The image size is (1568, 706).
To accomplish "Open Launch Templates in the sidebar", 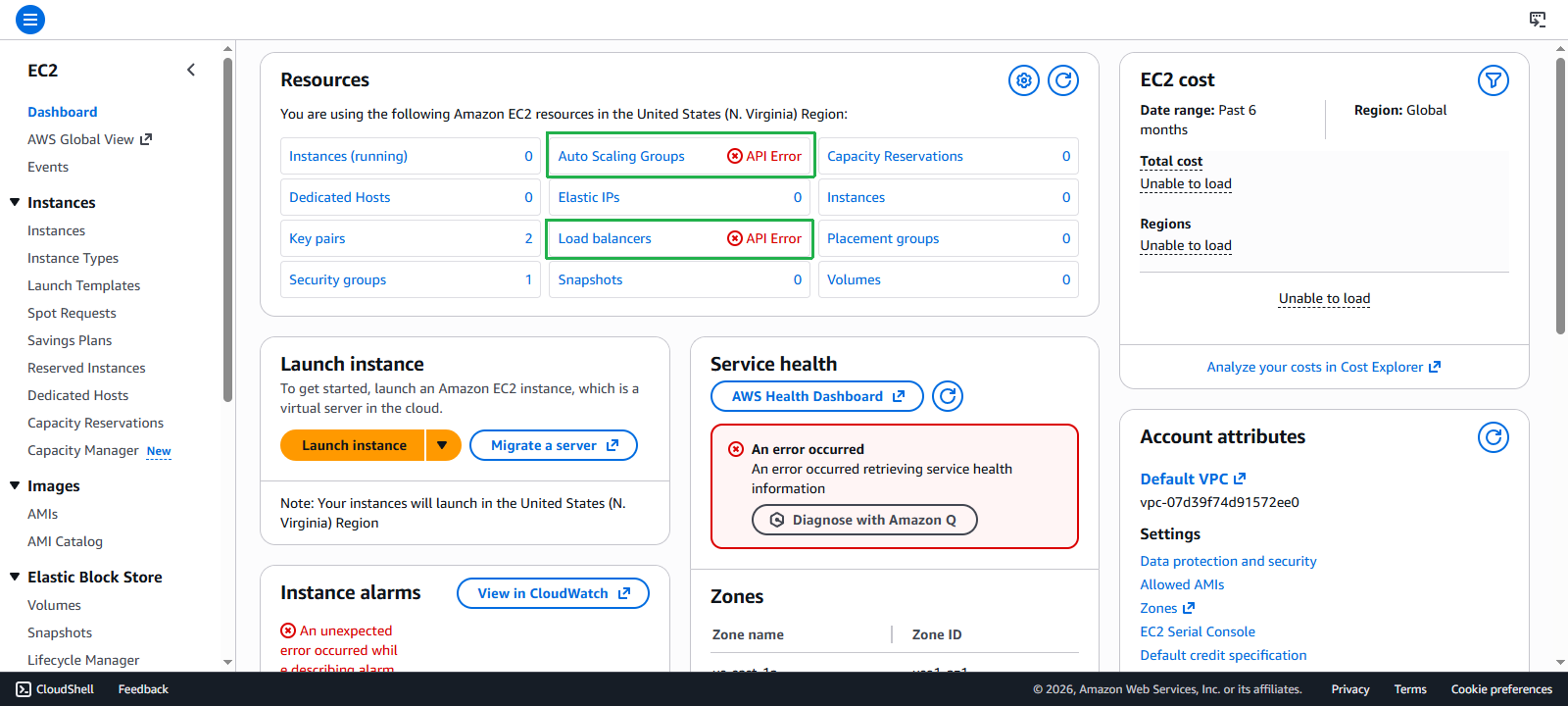I will pyautogui.click(x=84, y=285).
